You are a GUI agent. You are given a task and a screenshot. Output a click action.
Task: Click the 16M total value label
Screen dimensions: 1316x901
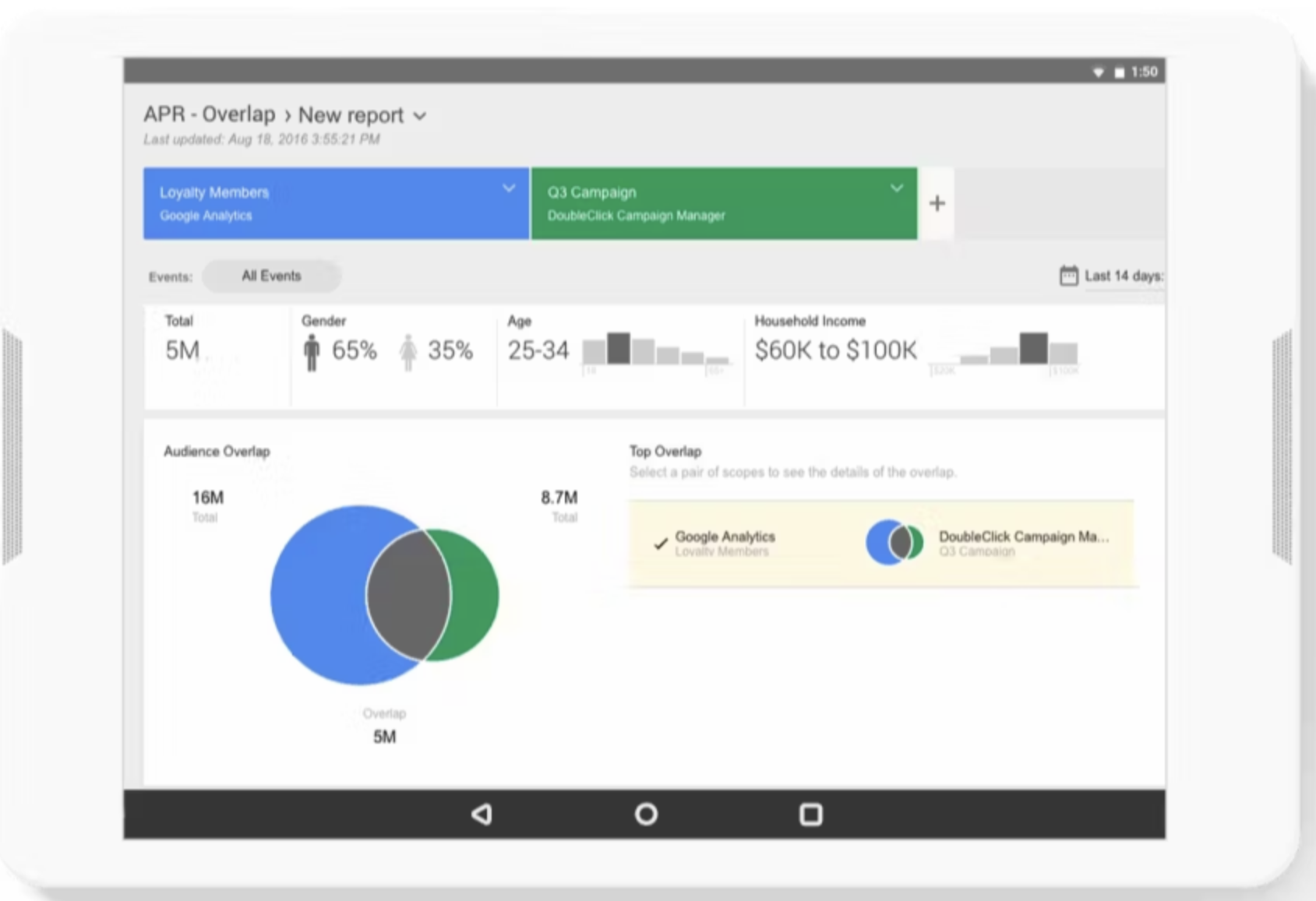click(208, 498)
